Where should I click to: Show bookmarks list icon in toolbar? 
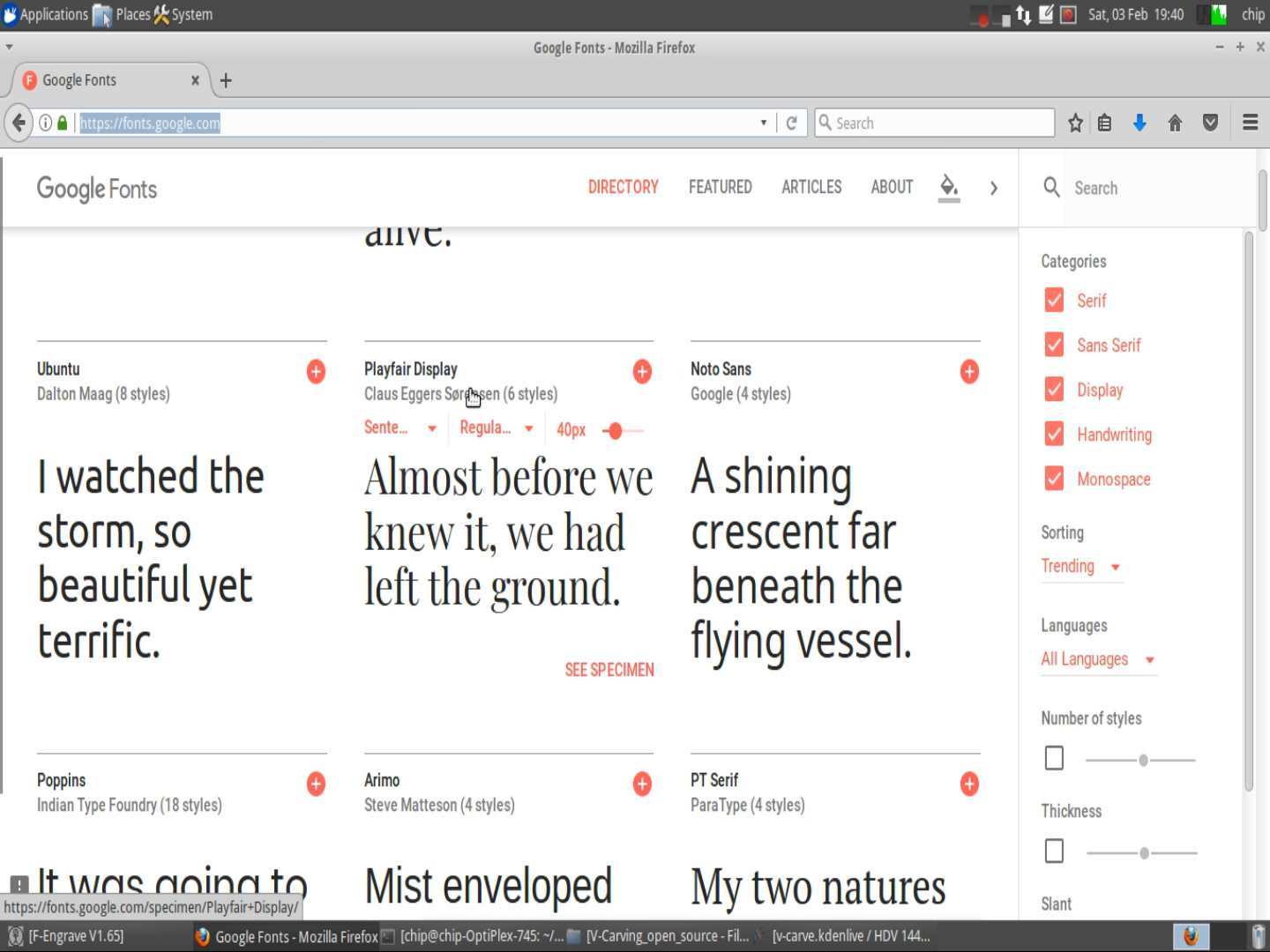[1104, 123]
